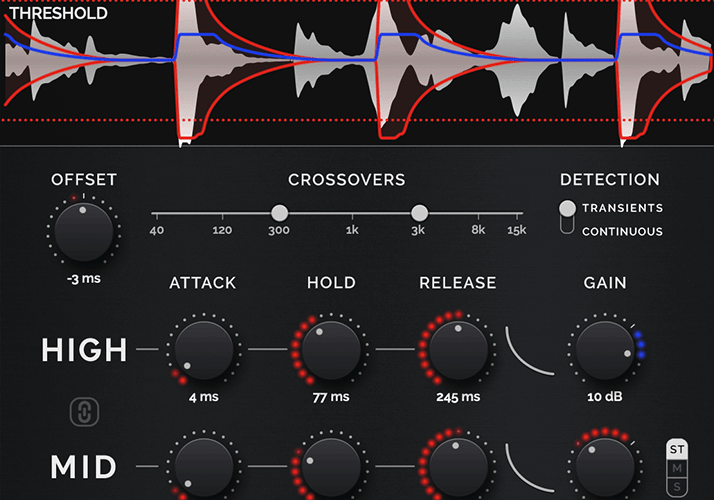Select M mid channel mode
This screenshot has height=500, width=714.
coord(677,468)
